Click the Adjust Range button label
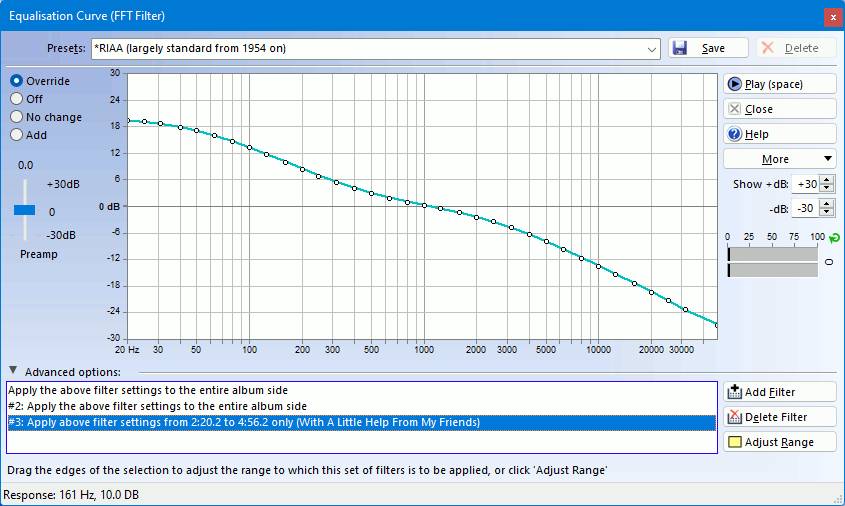 click(779, 442)
